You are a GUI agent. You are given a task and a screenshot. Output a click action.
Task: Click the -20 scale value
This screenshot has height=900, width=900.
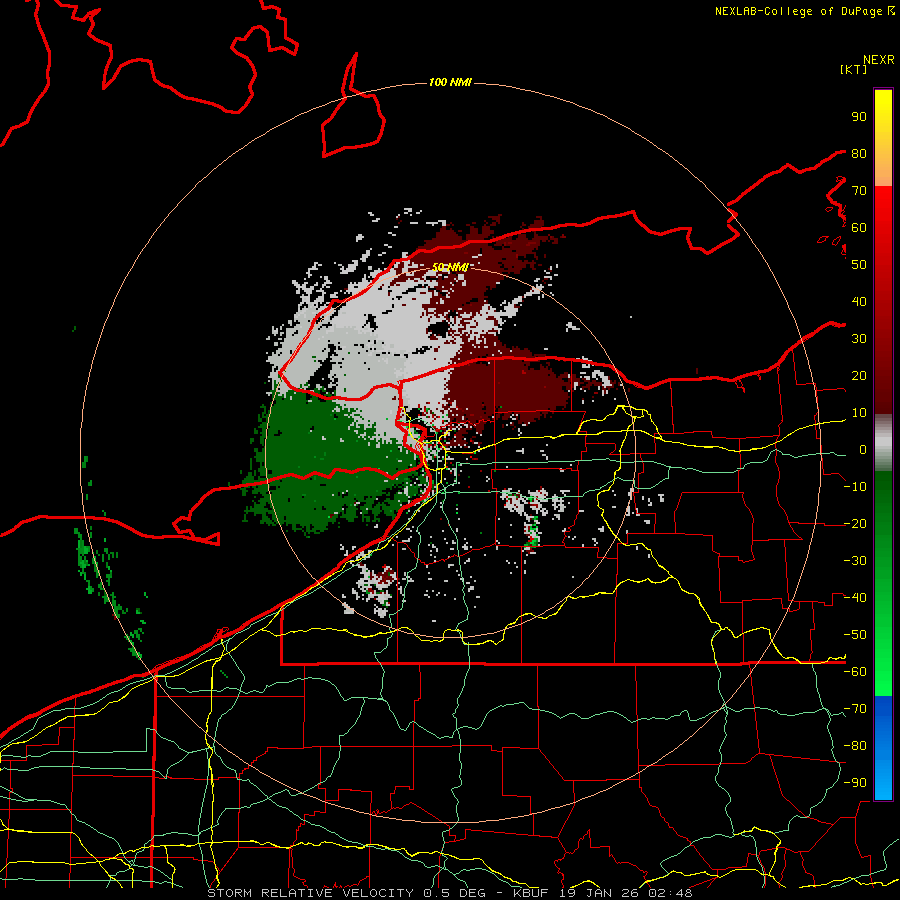[x=855, y=524]
